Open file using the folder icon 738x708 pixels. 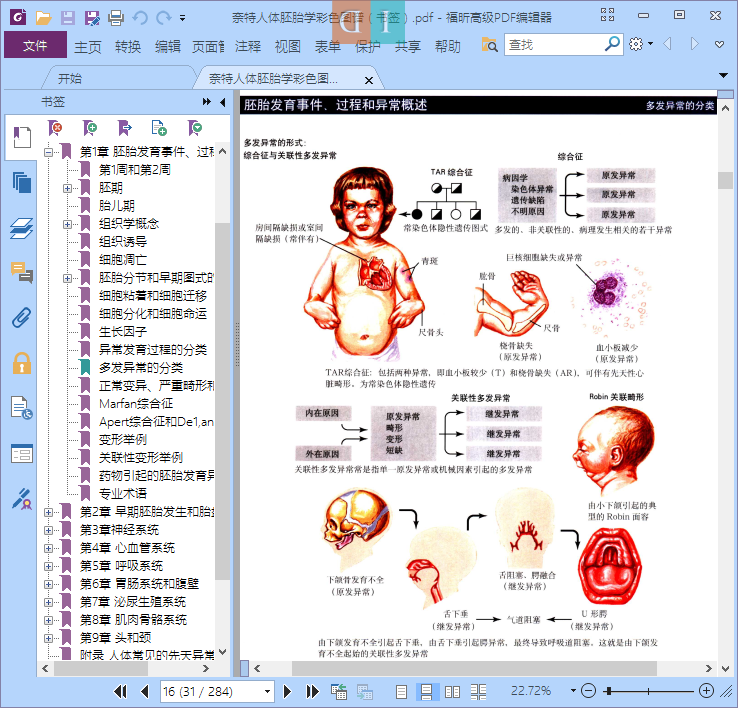tap(43, 18)
